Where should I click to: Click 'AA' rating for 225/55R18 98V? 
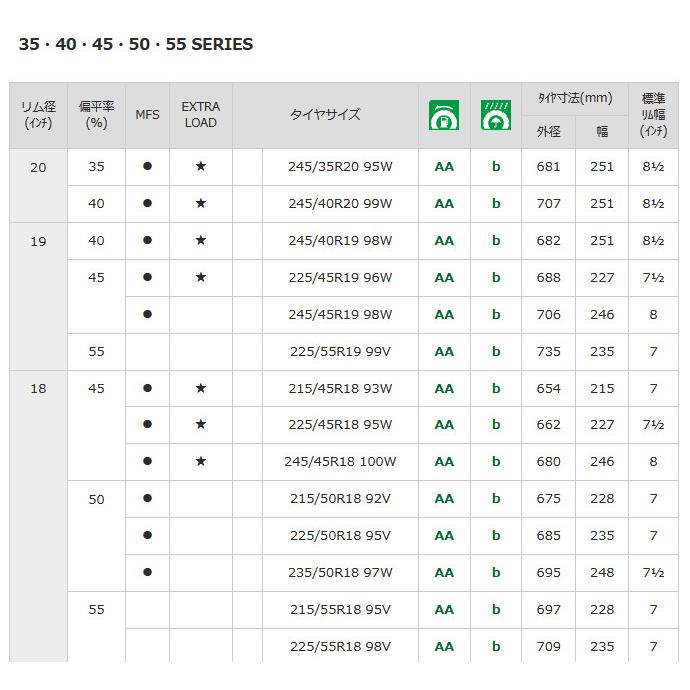pos(444,646)
